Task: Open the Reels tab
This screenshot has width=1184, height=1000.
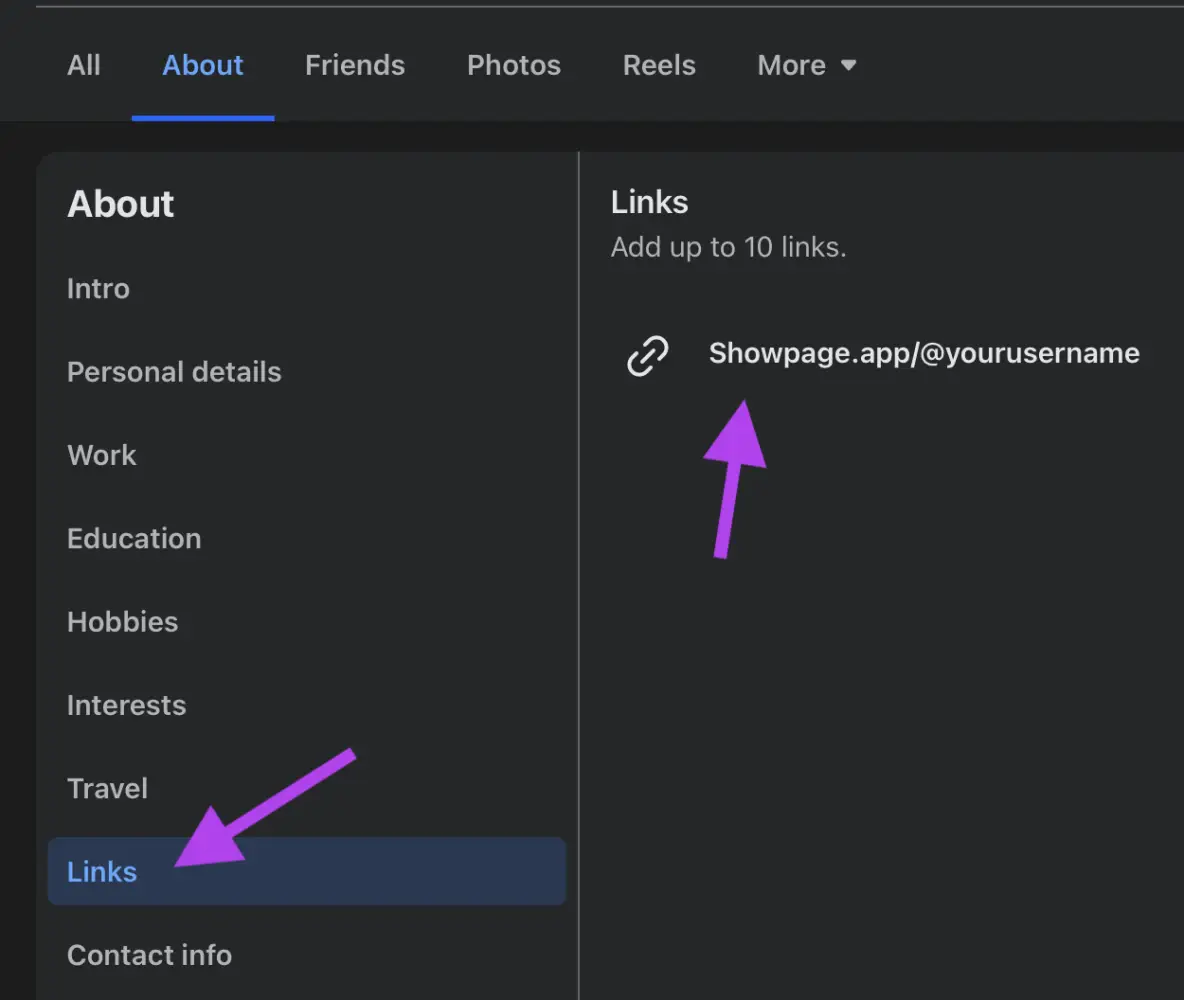Action: pyautogui.click(x=658, y=66)
